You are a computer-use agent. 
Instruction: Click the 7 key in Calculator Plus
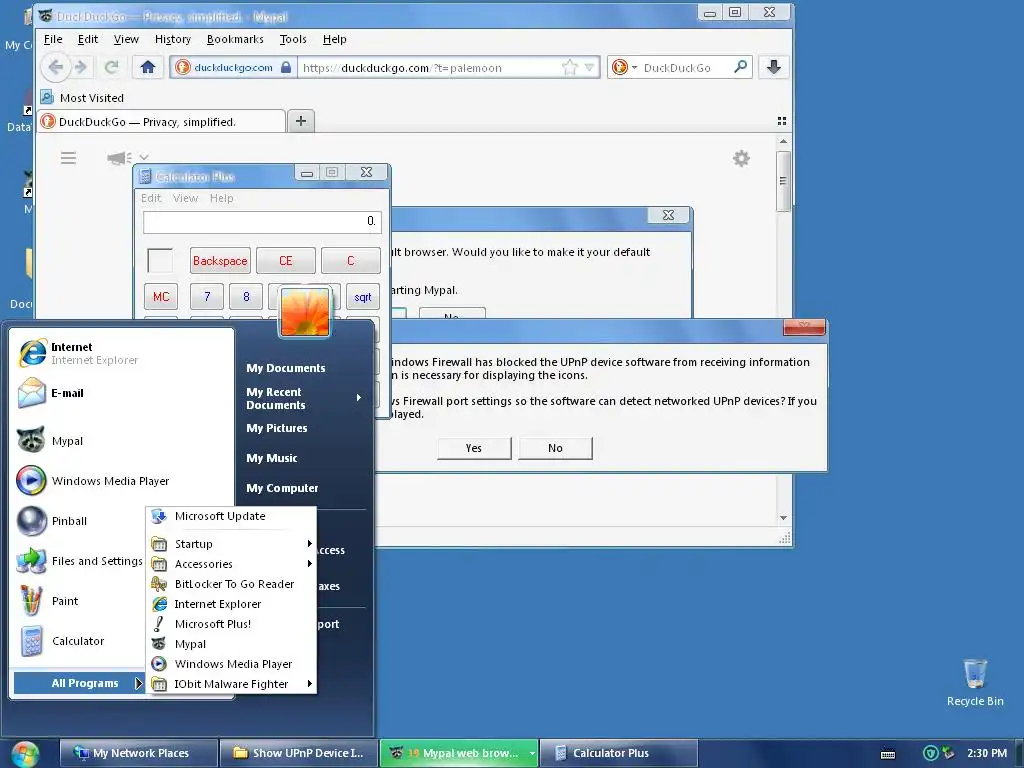207,297
